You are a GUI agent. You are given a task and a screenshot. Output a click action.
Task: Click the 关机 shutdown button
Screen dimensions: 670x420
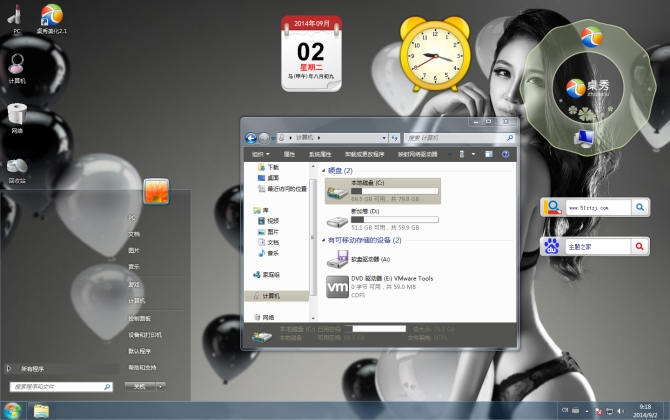pyautogui.click(x=140, y=386)
